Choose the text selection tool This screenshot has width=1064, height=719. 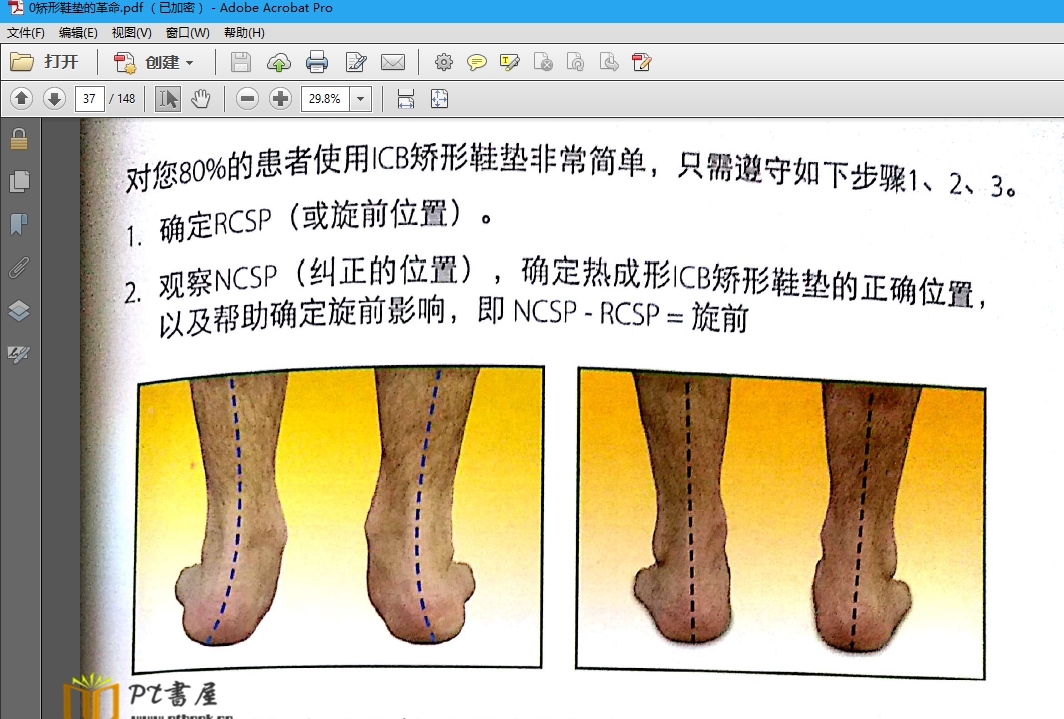(x=168, y=99)
